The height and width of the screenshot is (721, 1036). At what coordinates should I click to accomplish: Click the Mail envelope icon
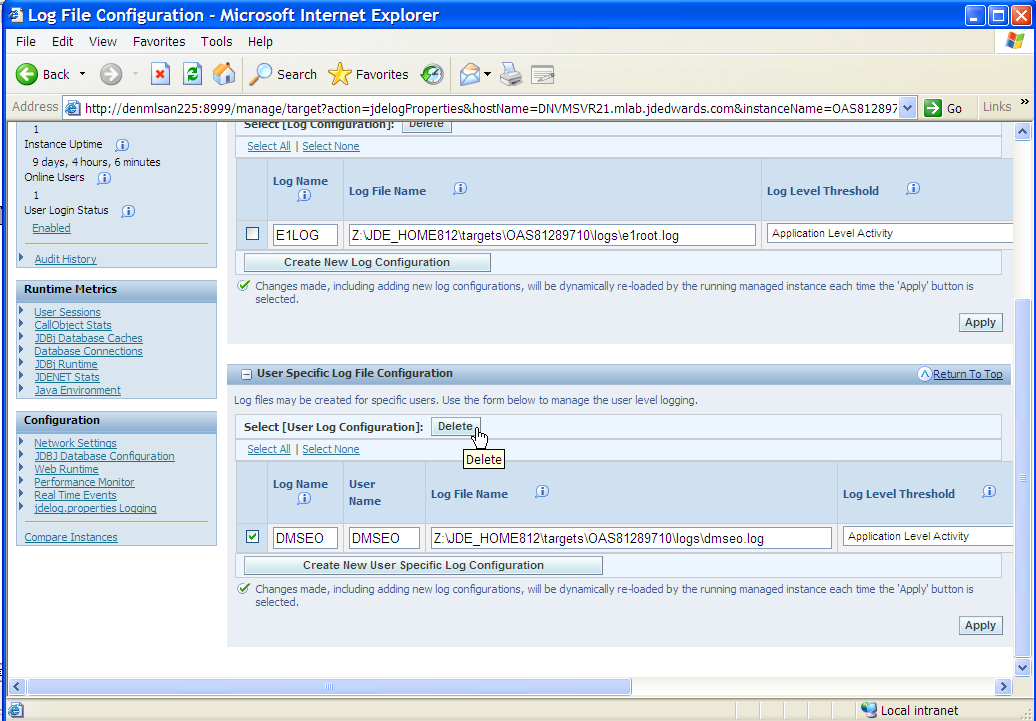(x=470, y=74)
